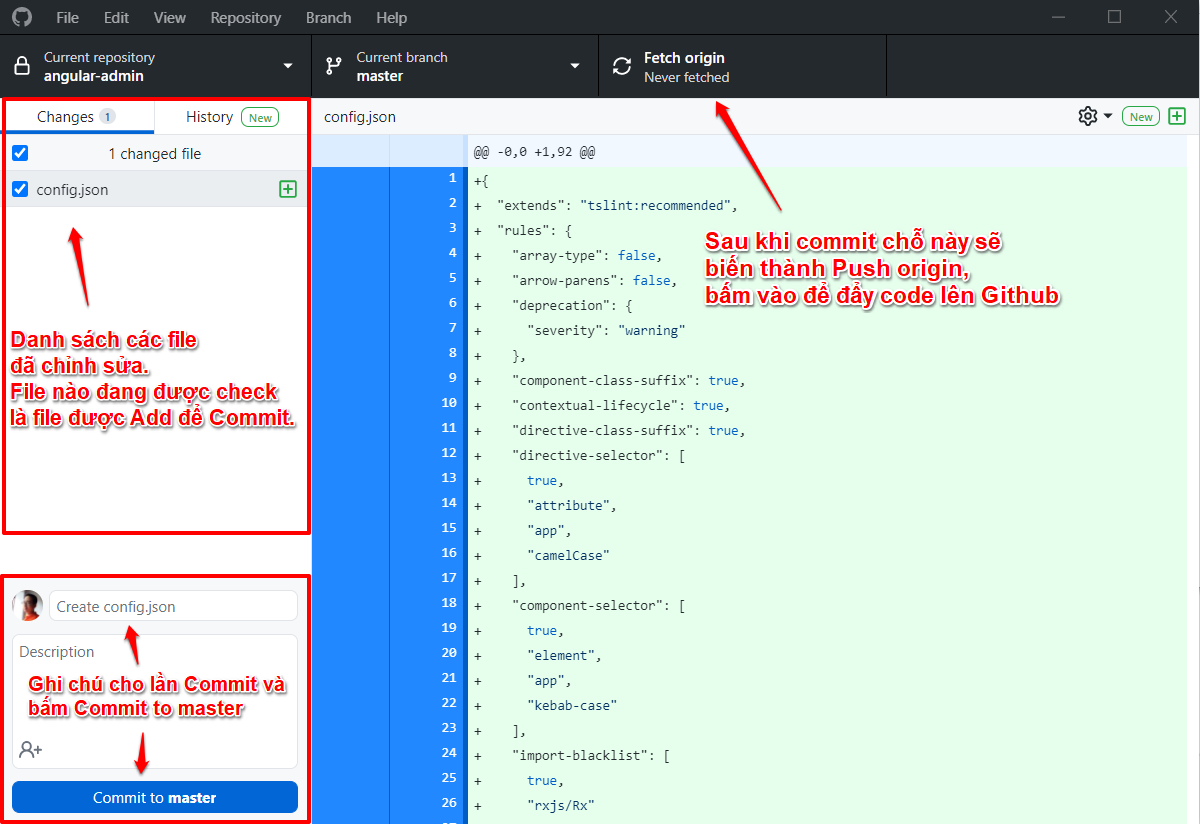Image resolution: width=1200 pixels, height=824 pixels.
Task: Switch to the History tab
Action: coord(231,117)
